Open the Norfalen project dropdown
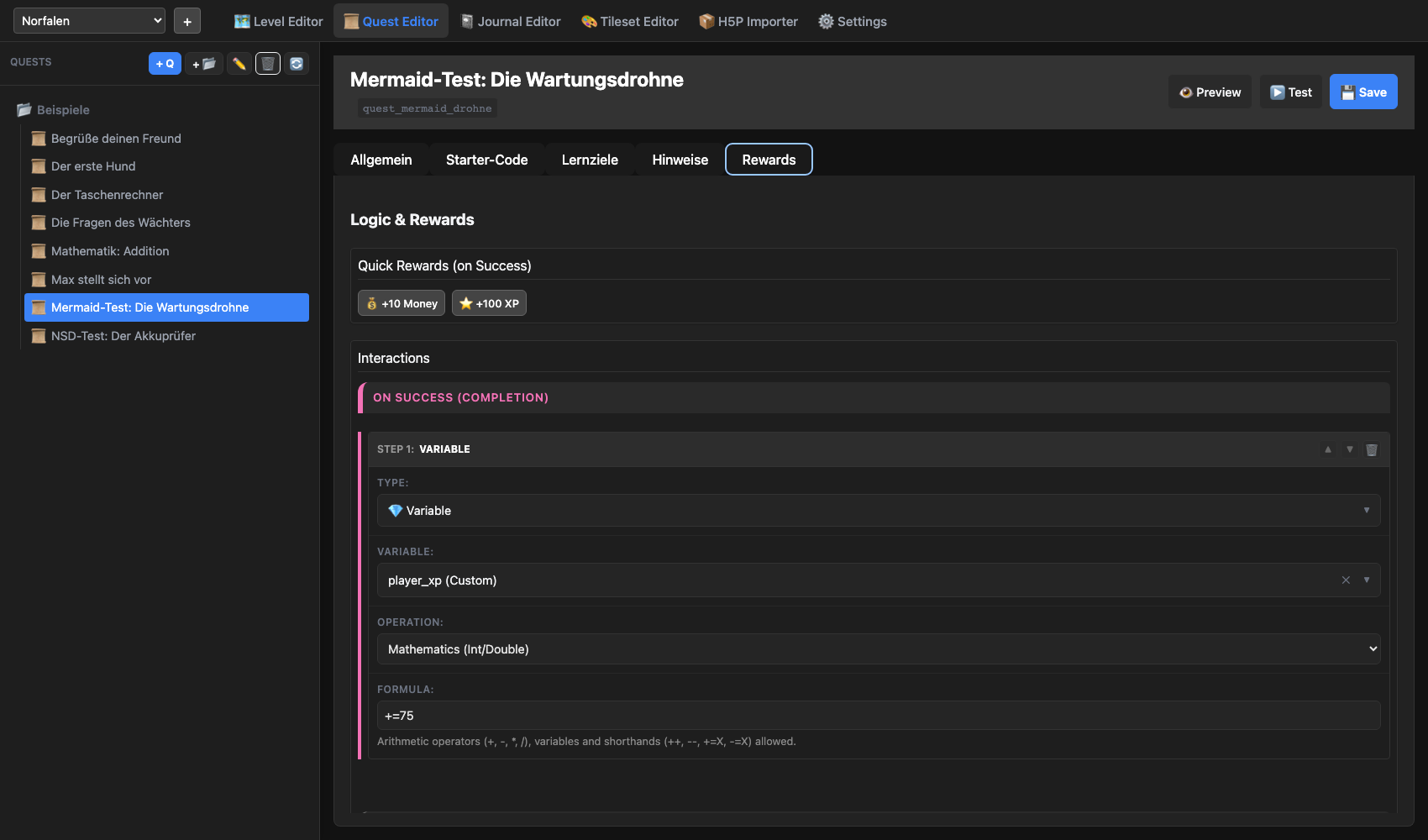 click(89, 21)
